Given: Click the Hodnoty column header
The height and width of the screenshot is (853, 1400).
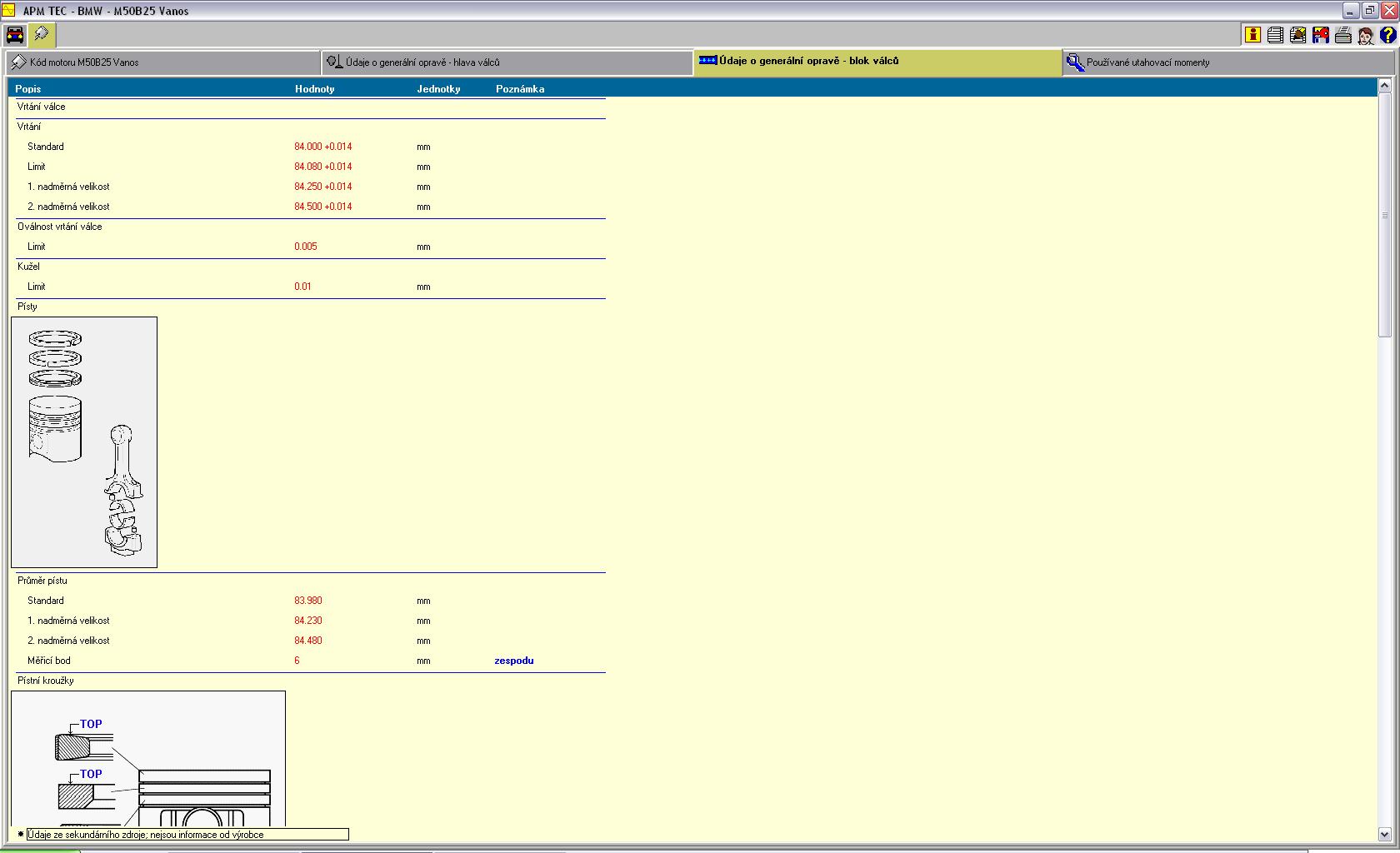Looking at the screenshot, I should point(314,89).
